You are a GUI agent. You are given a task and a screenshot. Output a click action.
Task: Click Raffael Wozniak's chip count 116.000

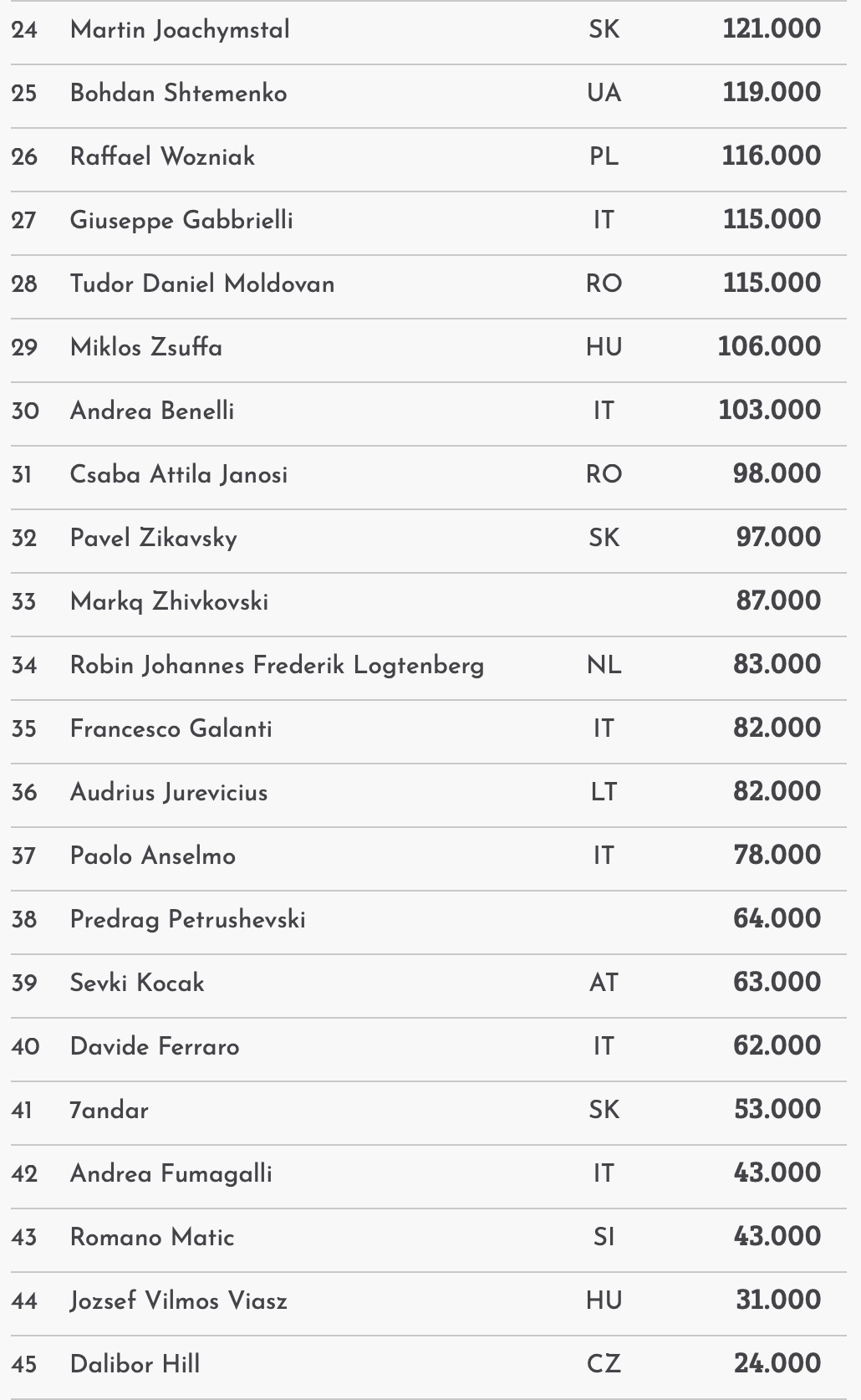(x=771, y=156)
